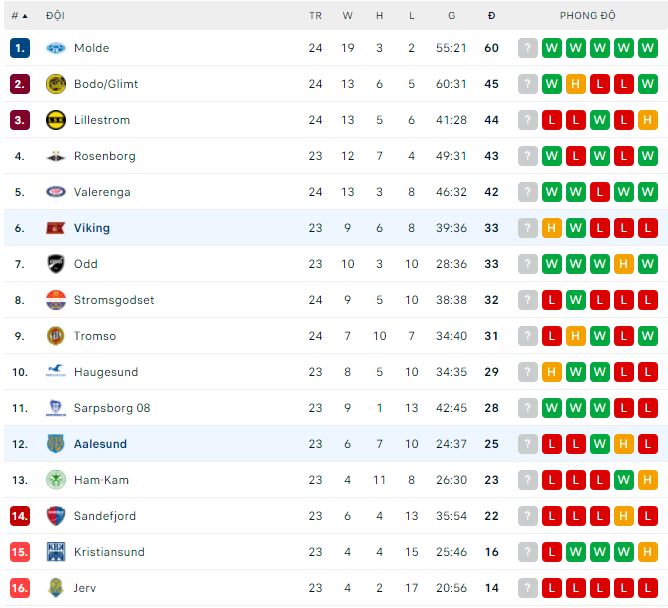668x608 pixels.
Task: Click the red 16 rank badge for Jerv
Action: 20,588
